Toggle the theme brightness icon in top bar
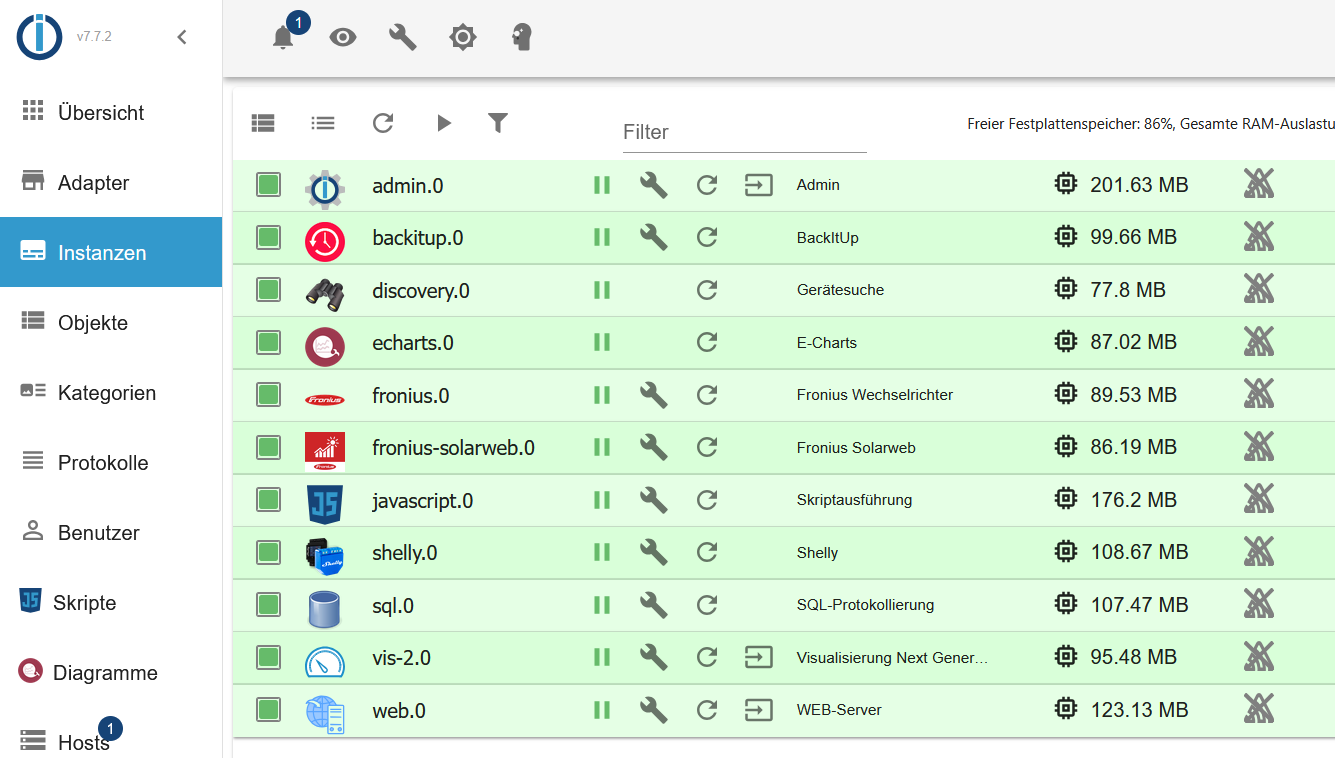This screenshot has height=758, width=1335. 462,38
